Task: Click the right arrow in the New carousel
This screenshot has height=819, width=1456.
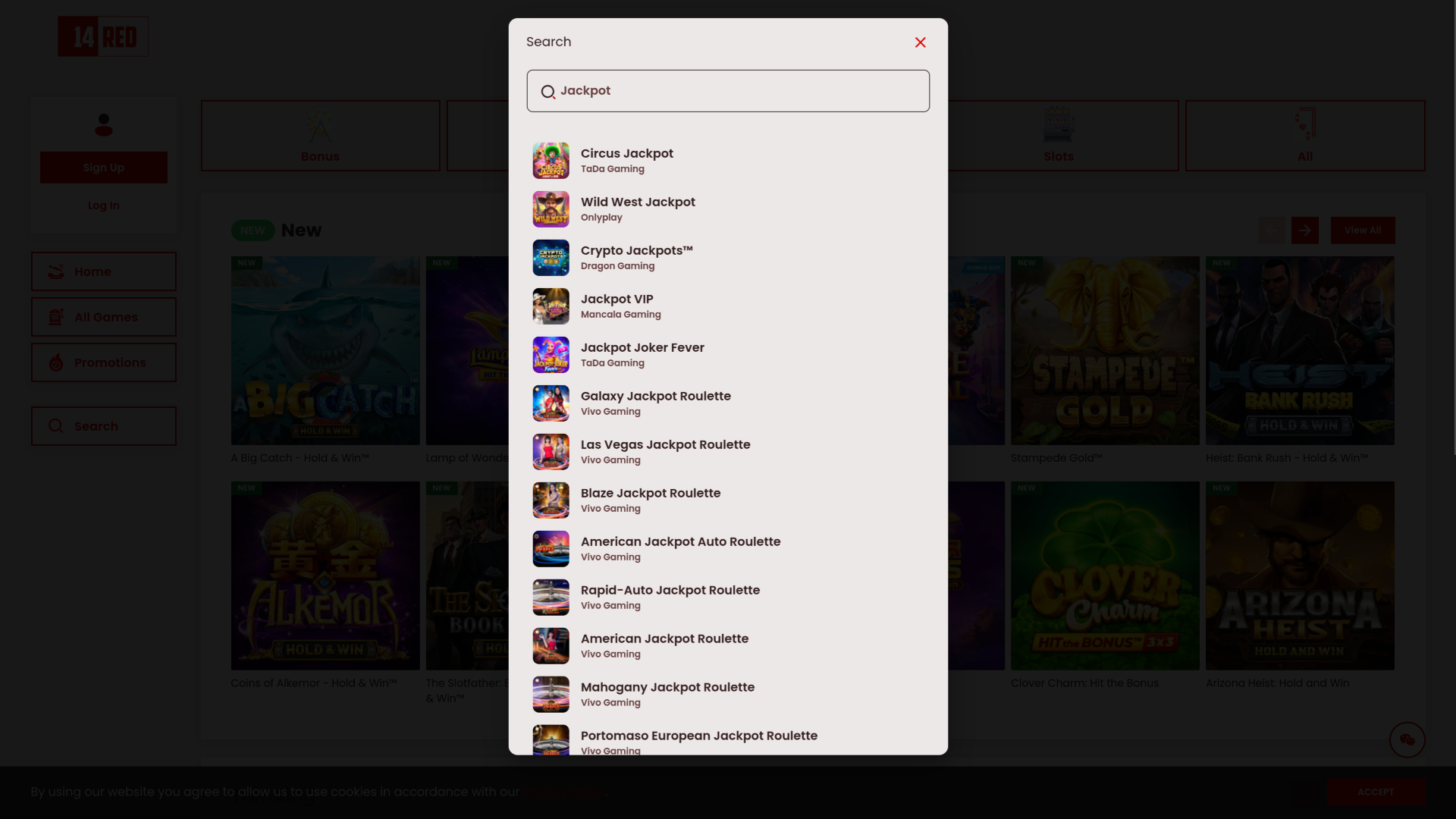Action: [x=1304, y=230]
